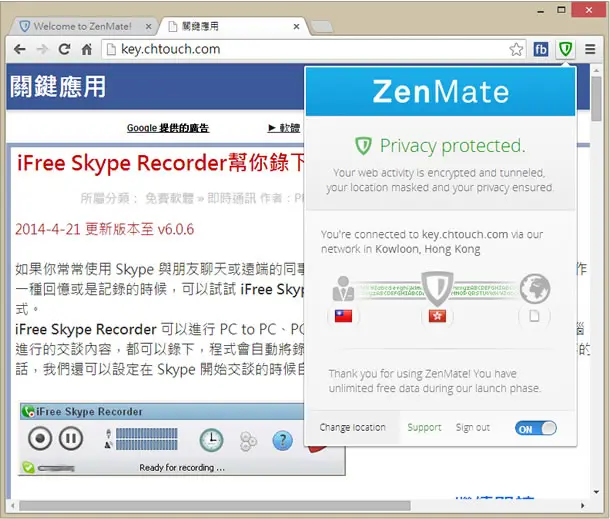
Task: Click the ZenMate shield extension icon
Action: pyautogui.click(x=565, y=49)
